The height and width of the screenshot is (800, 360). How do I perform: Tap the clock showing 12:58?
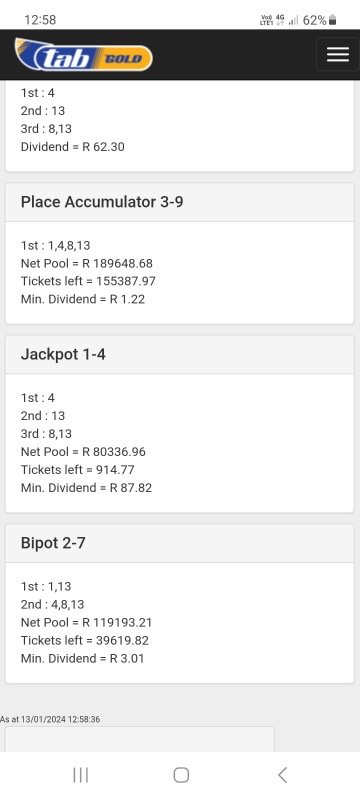40,20
